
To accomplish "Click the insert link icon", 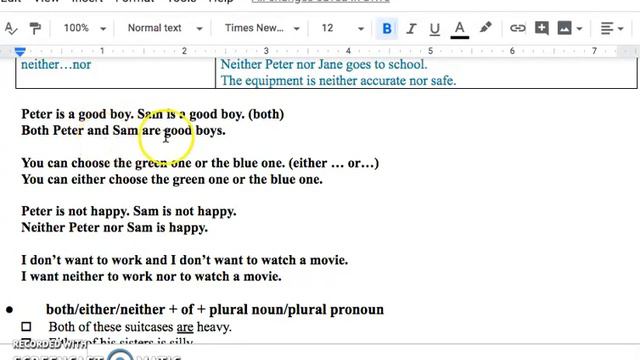I will coord(518,28).
